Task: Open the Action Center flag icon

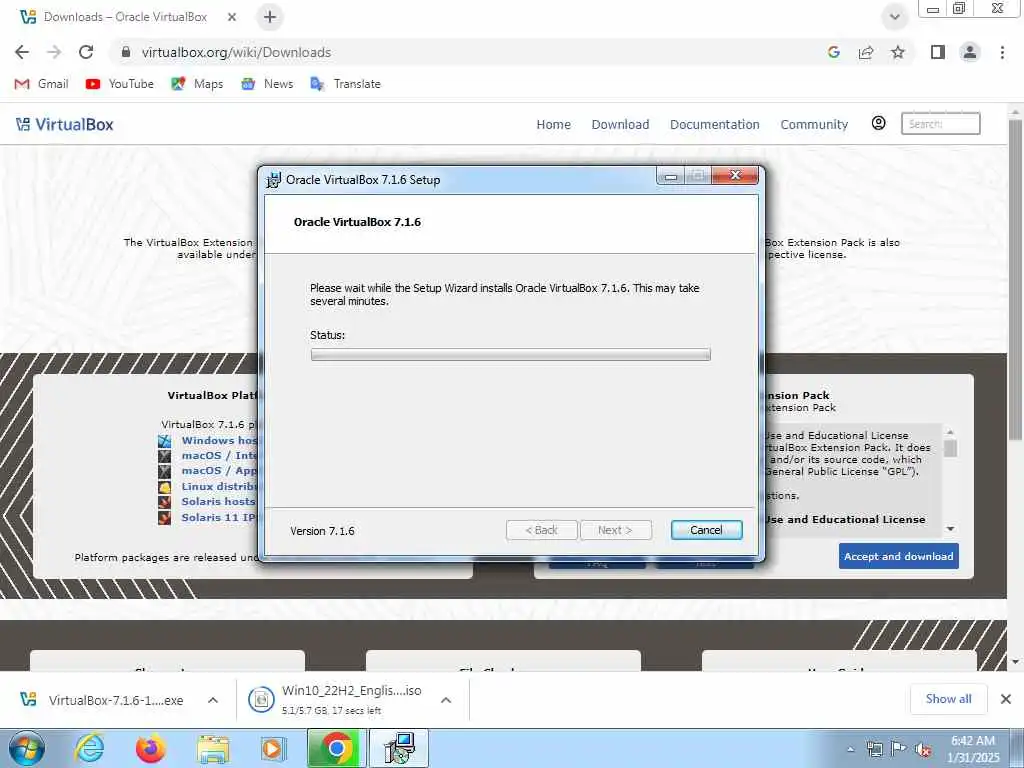Action: point(899,749)
